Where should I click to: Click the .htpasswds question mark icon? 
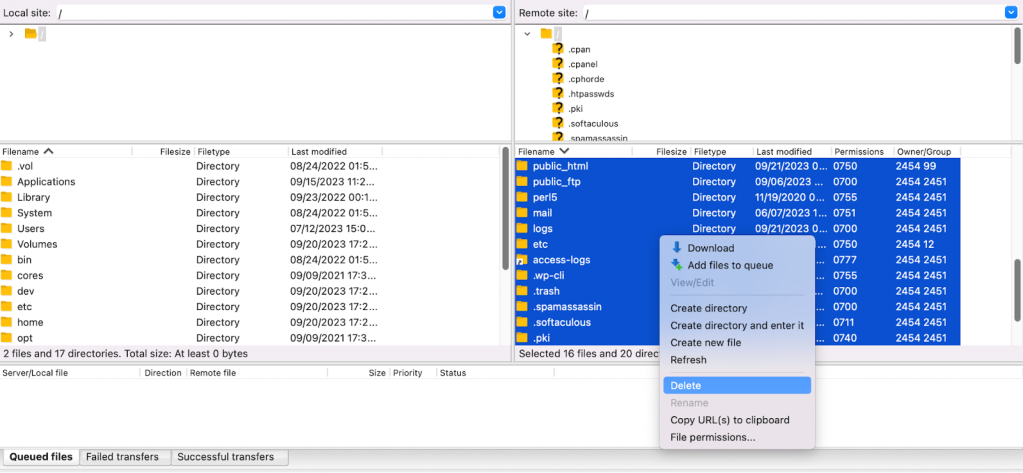(558, 93)
